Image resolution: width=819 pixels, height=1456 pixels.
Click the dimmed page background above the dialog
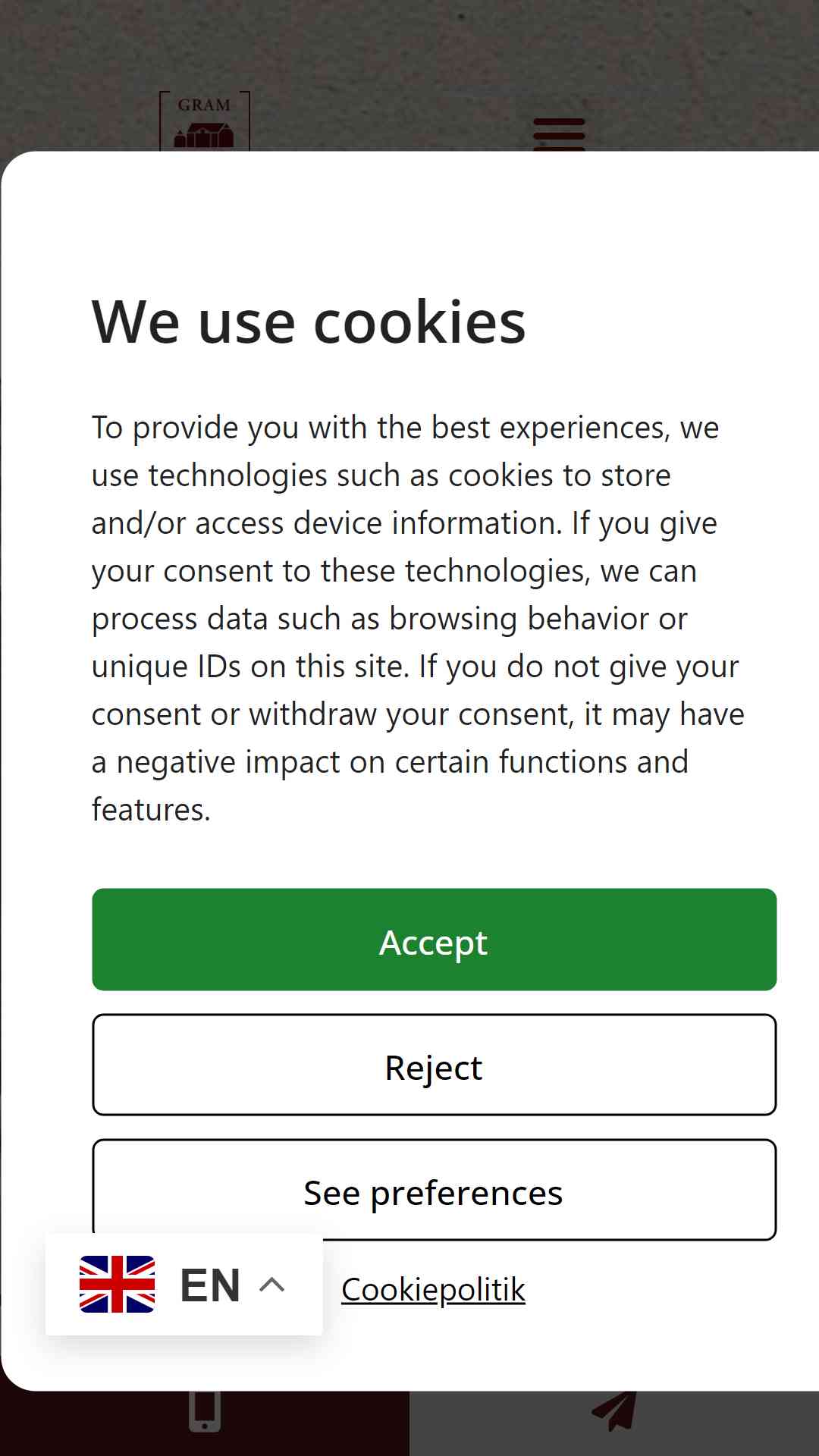(409, 45)
